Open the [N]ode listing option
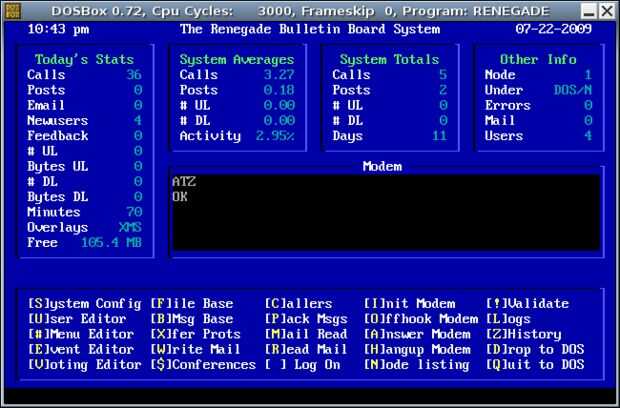 tap(417, 365)
